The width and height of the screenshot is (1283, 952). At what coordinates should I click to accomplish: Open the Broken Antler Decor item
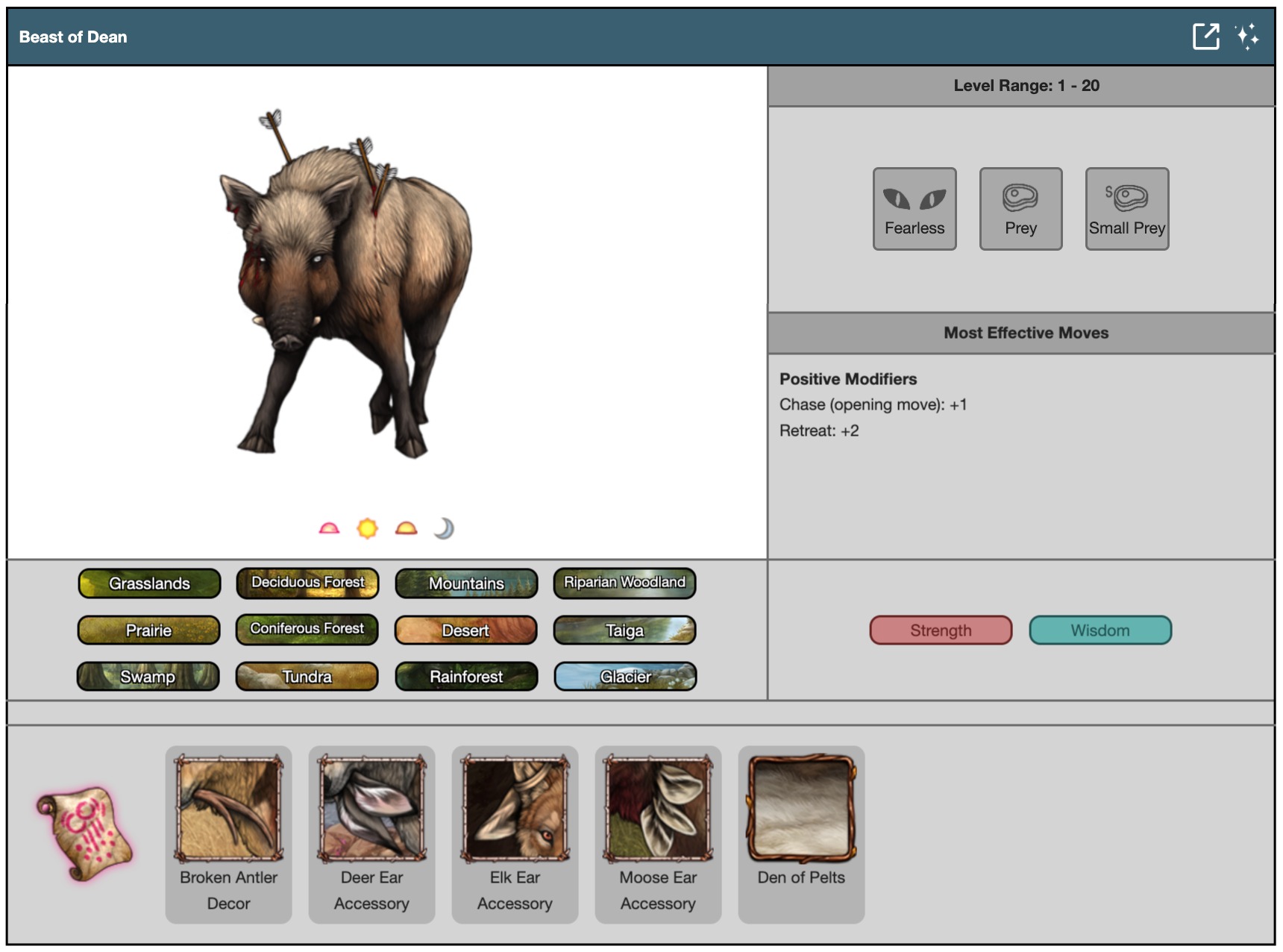pos(228,835)
